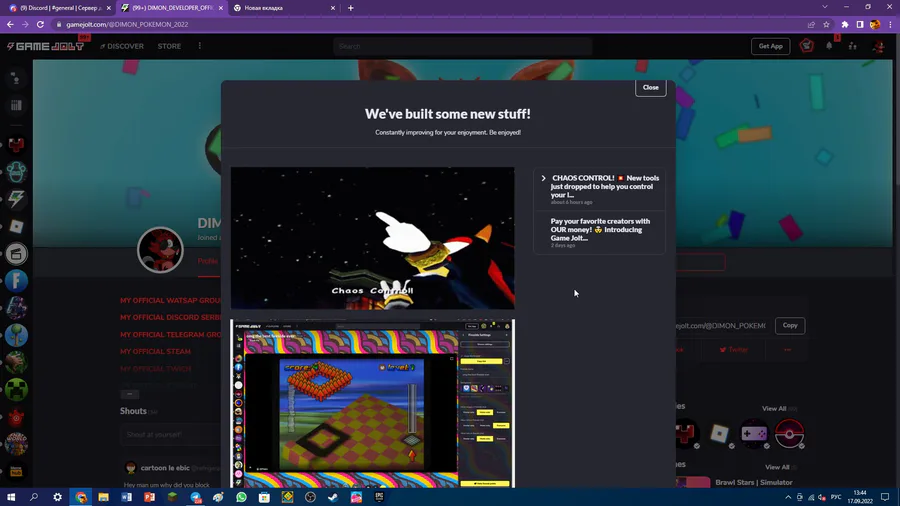
Task: Open the Chrome three-dot menu
Action: coord(891,25)
